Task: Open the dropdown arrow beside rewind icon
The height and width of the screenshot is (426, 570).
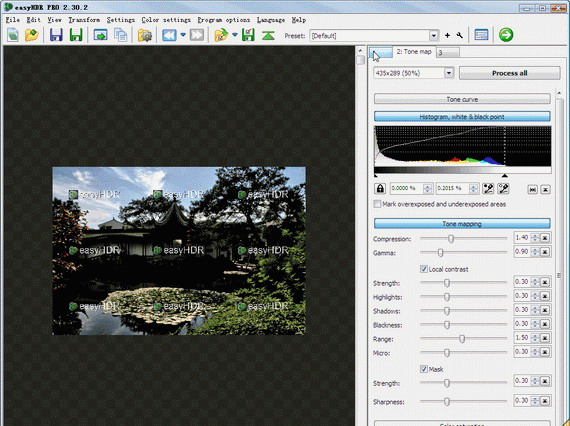Action: click(x=183, y=35)
